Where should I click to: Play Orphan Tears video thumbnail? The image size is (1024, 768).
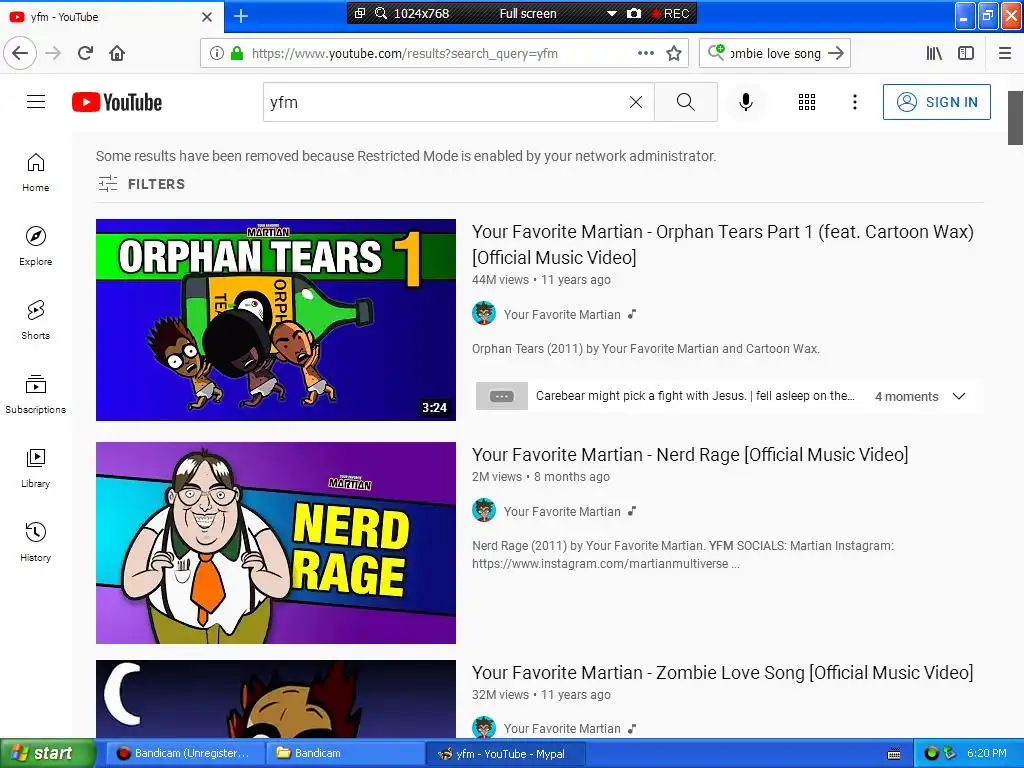pos(276,320)
